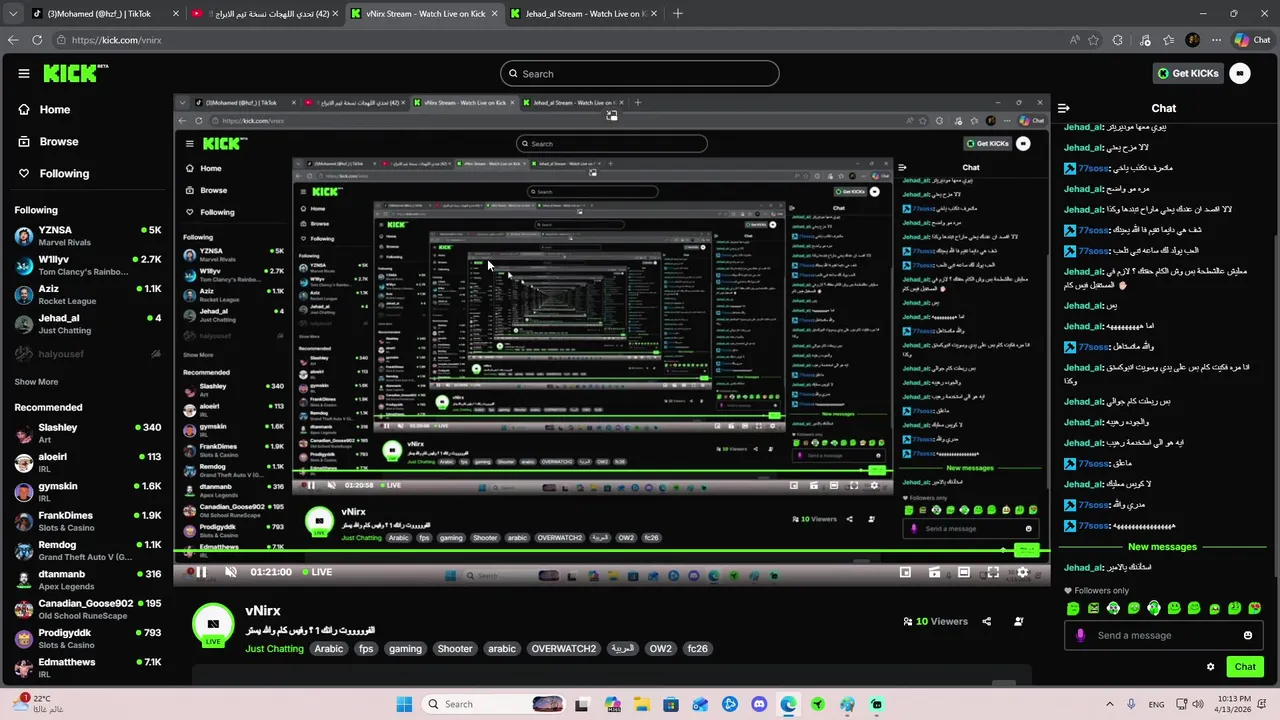Enter fullscreen mode on the player

[992, 572]
